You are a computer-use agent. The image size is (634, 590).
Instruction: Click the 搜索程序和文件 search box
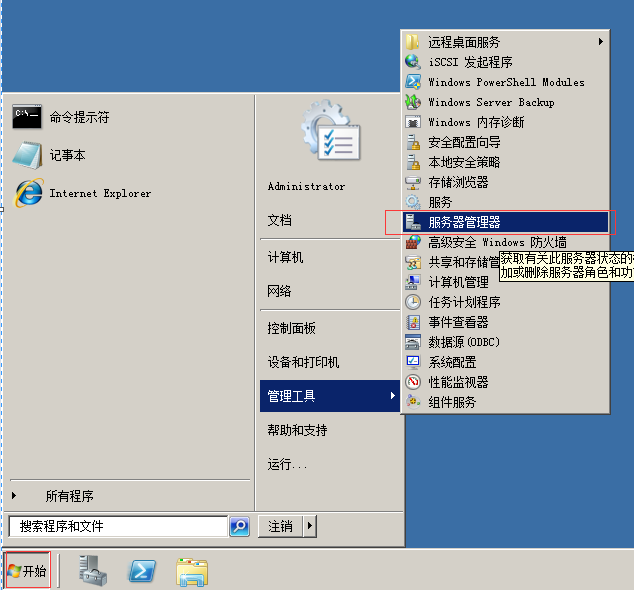tap(117, 526)
